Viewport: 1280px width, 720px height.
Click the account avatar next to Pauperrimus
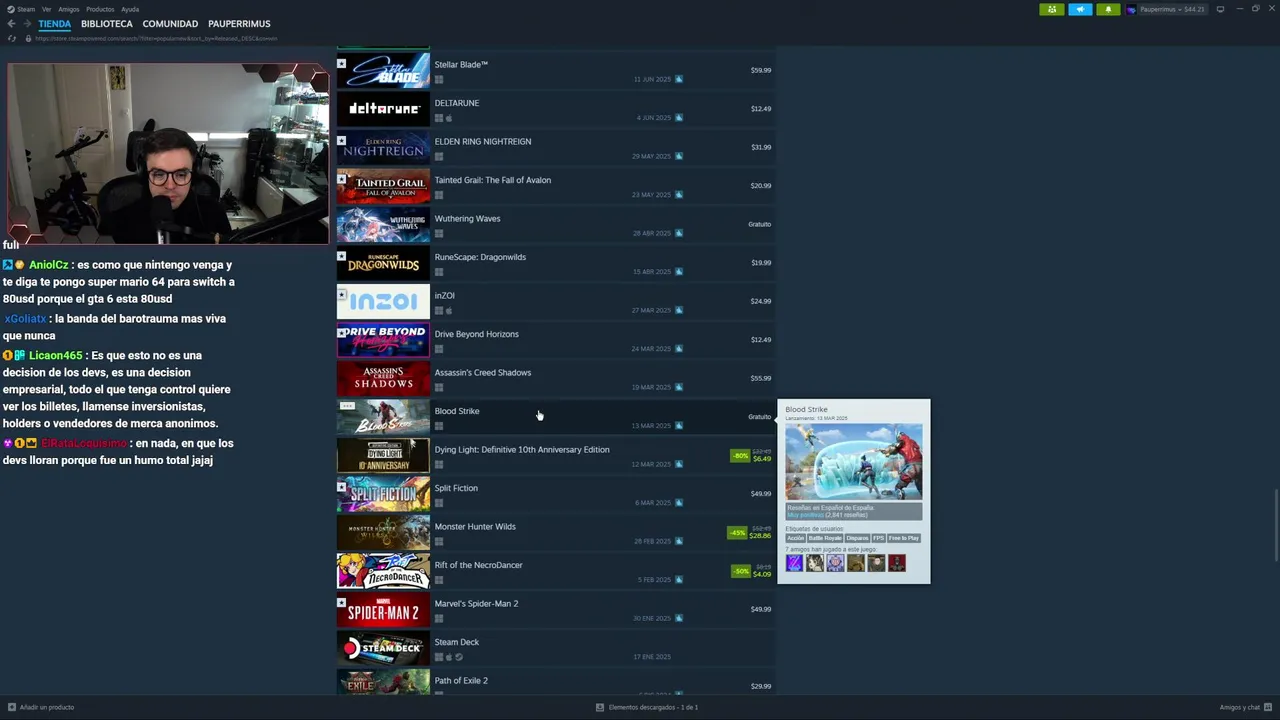[x=1131, y=9]
